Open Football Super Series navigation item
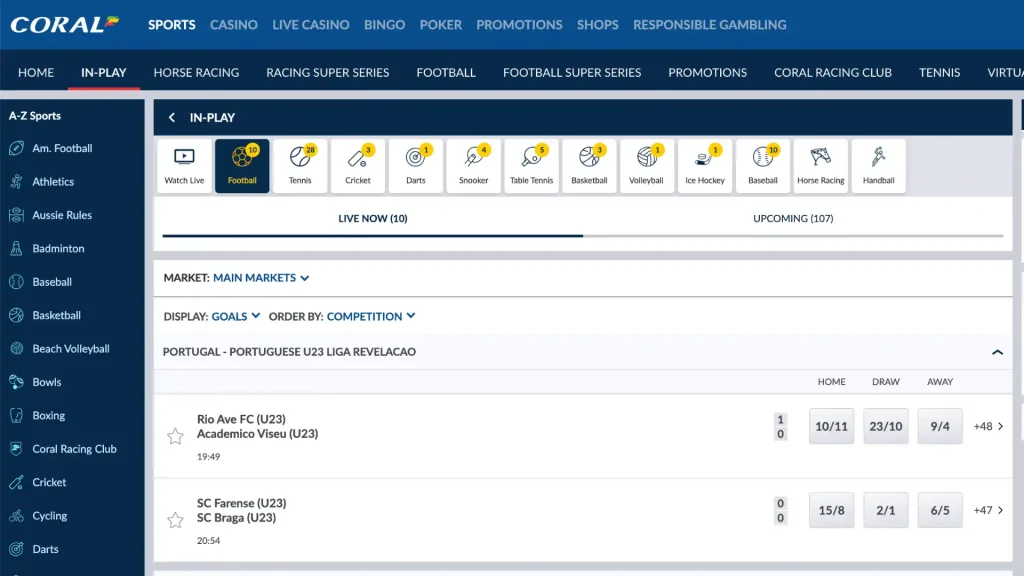 [572, 72]
